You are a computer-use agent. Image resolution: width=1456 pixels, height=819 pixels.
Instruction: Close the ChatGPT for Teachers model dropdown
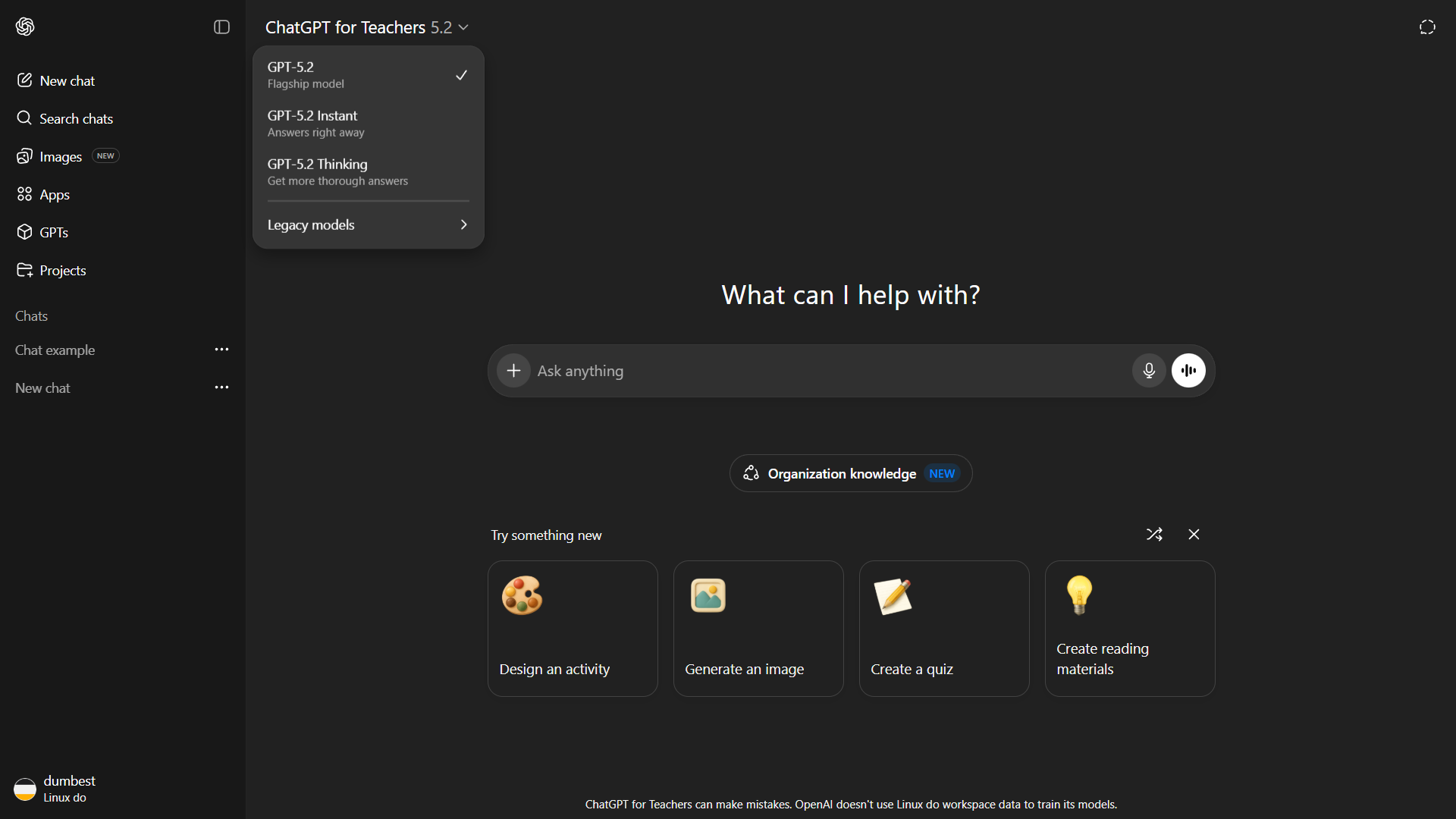click(x=367, y=27)
